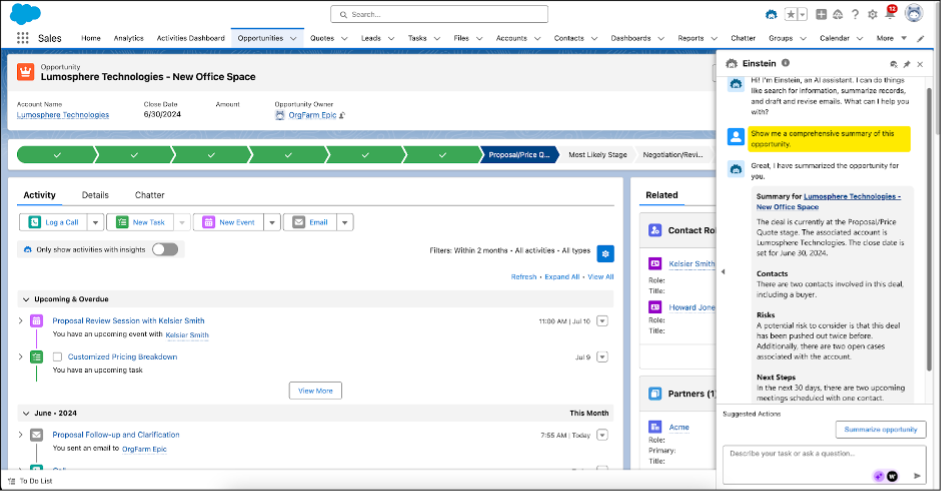943x493 pixels.
Task: Click New Task button
Action: point(140,222)
